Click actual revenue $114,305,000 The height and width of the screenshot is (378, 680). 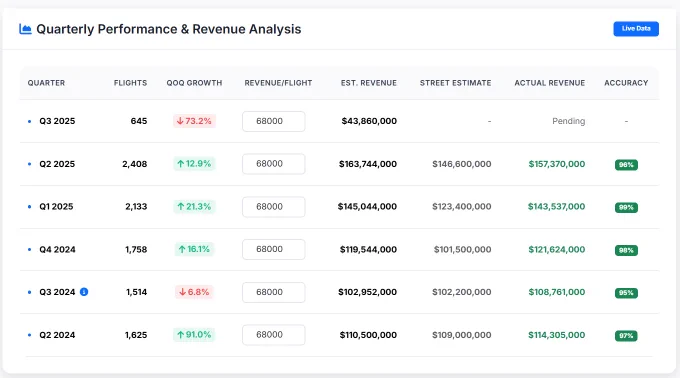pyautogui.click(x=556, y=335)
